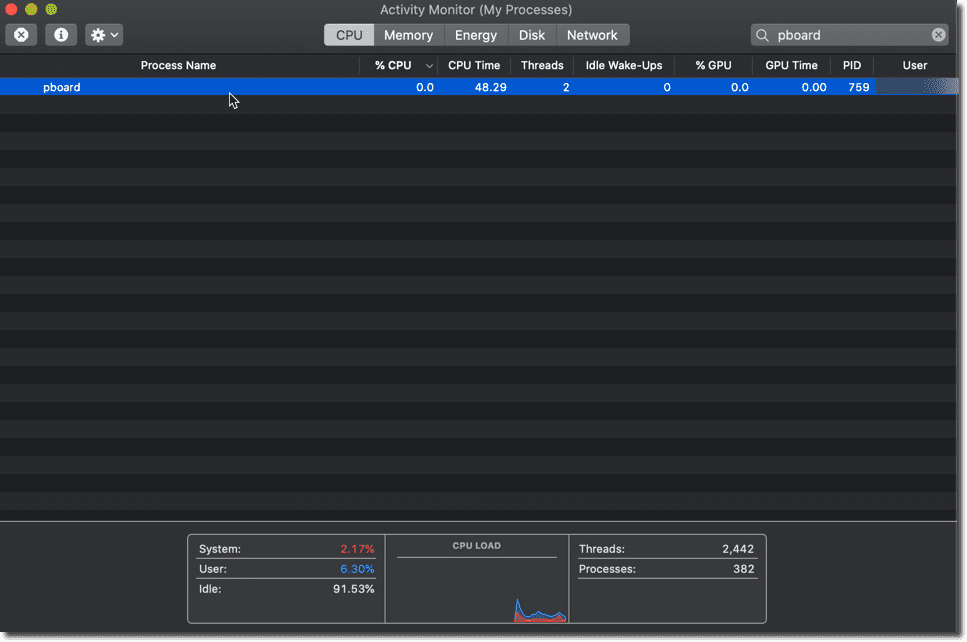Select the Network tab

[592, 35]
